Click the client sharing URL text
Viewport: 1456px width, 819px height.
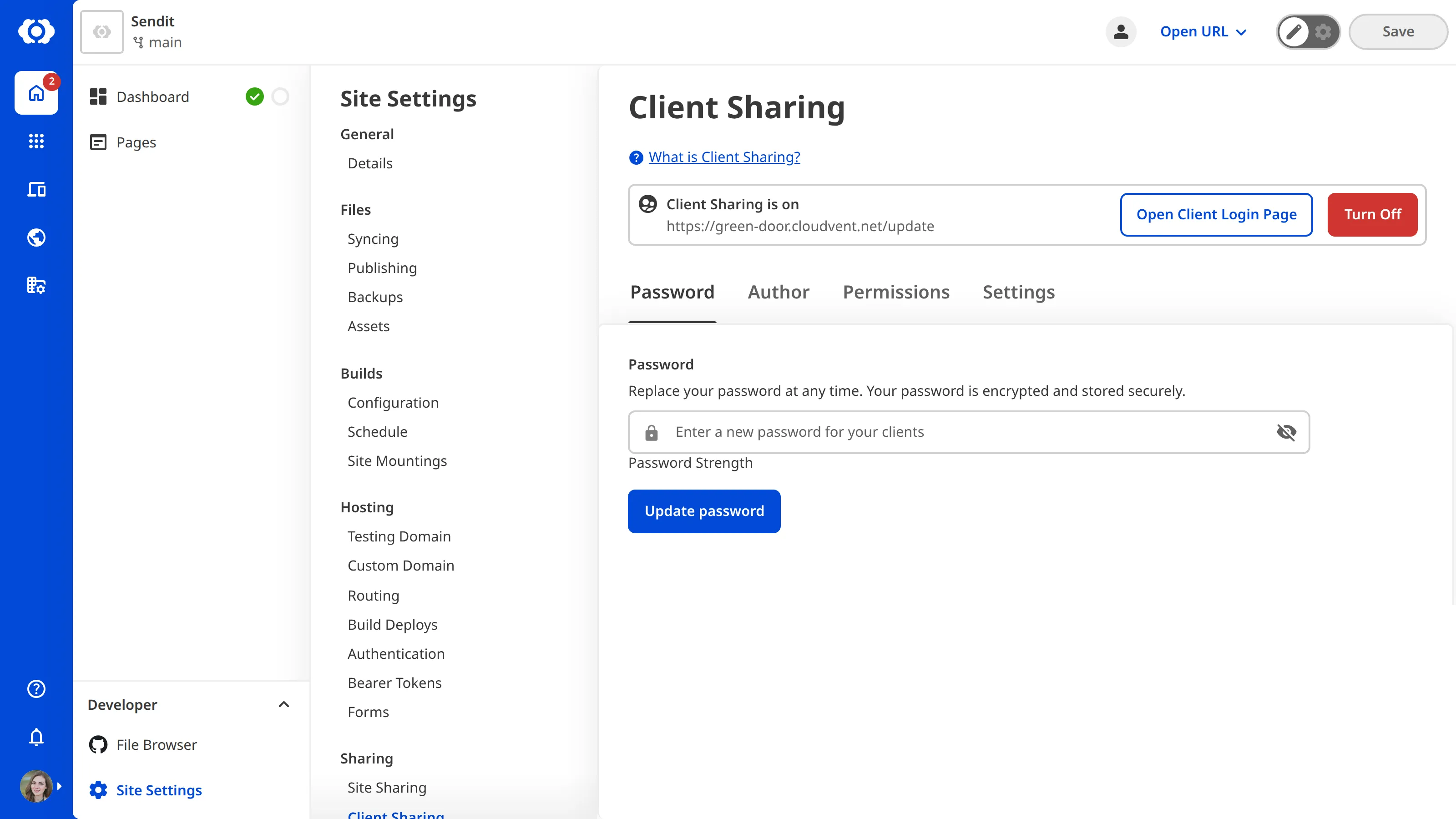800,226
